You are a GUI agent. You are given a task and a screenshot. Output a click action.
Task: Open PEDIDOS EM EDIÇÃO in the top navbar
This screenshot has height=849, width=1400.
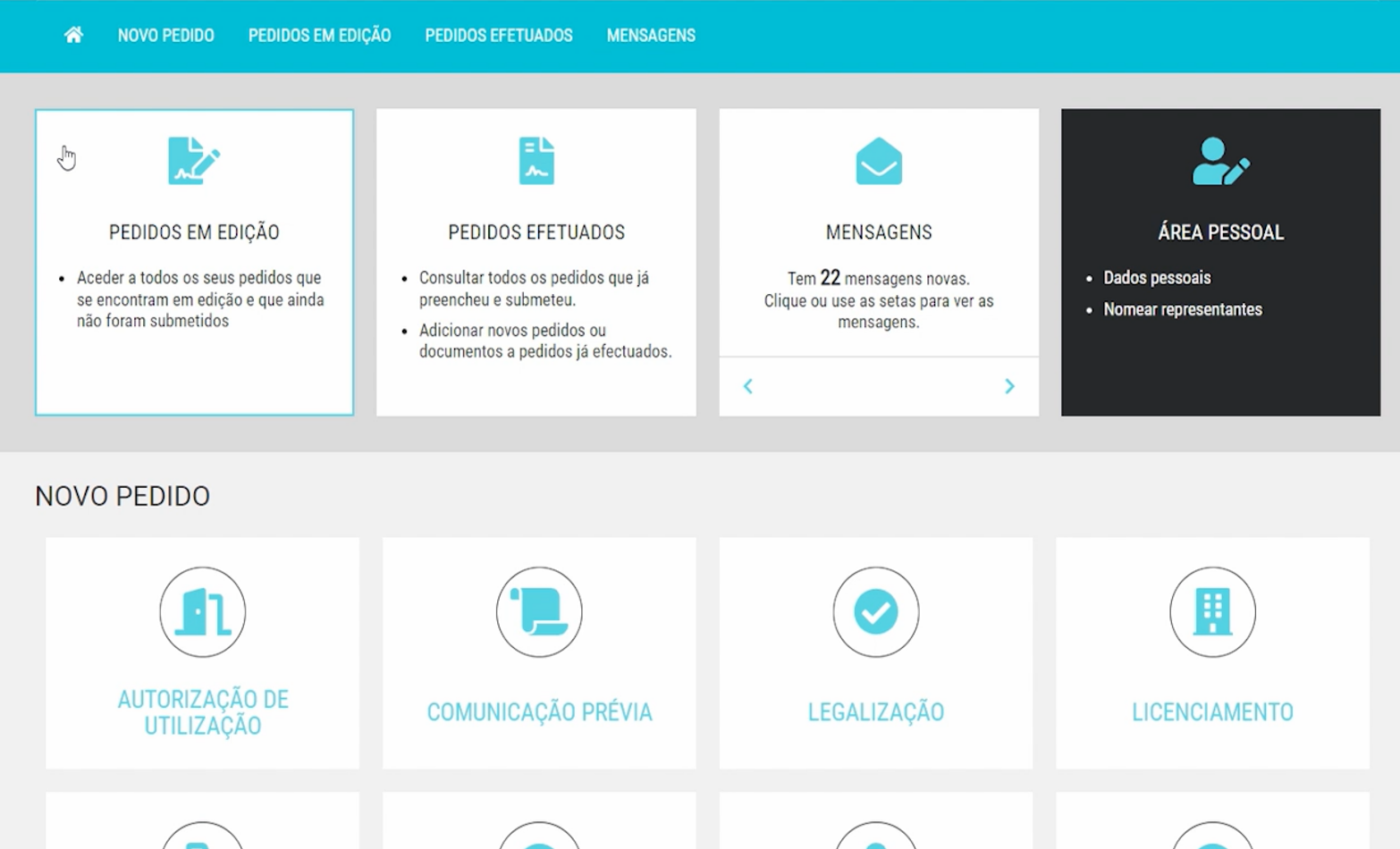coord(319,36)
